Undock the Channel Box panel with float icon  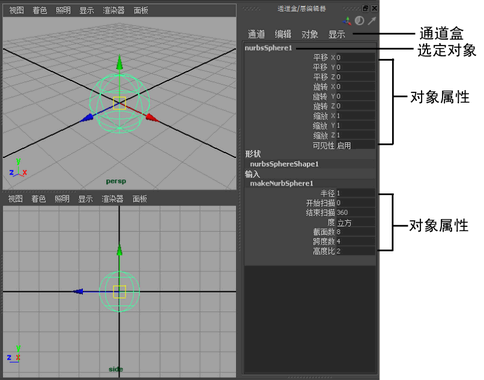pyautogui.click(x=366, y=8)
